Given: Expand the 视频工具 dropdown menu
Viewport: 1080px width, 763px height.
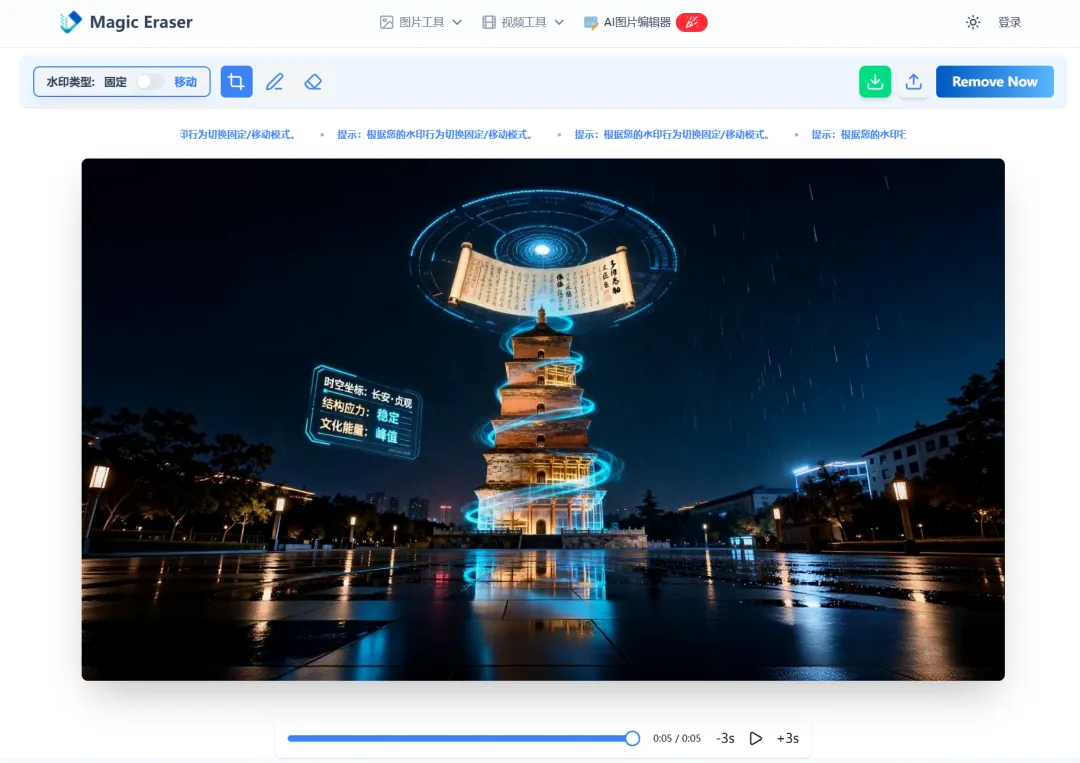Looking at the screenshot, I should (523, 22).
